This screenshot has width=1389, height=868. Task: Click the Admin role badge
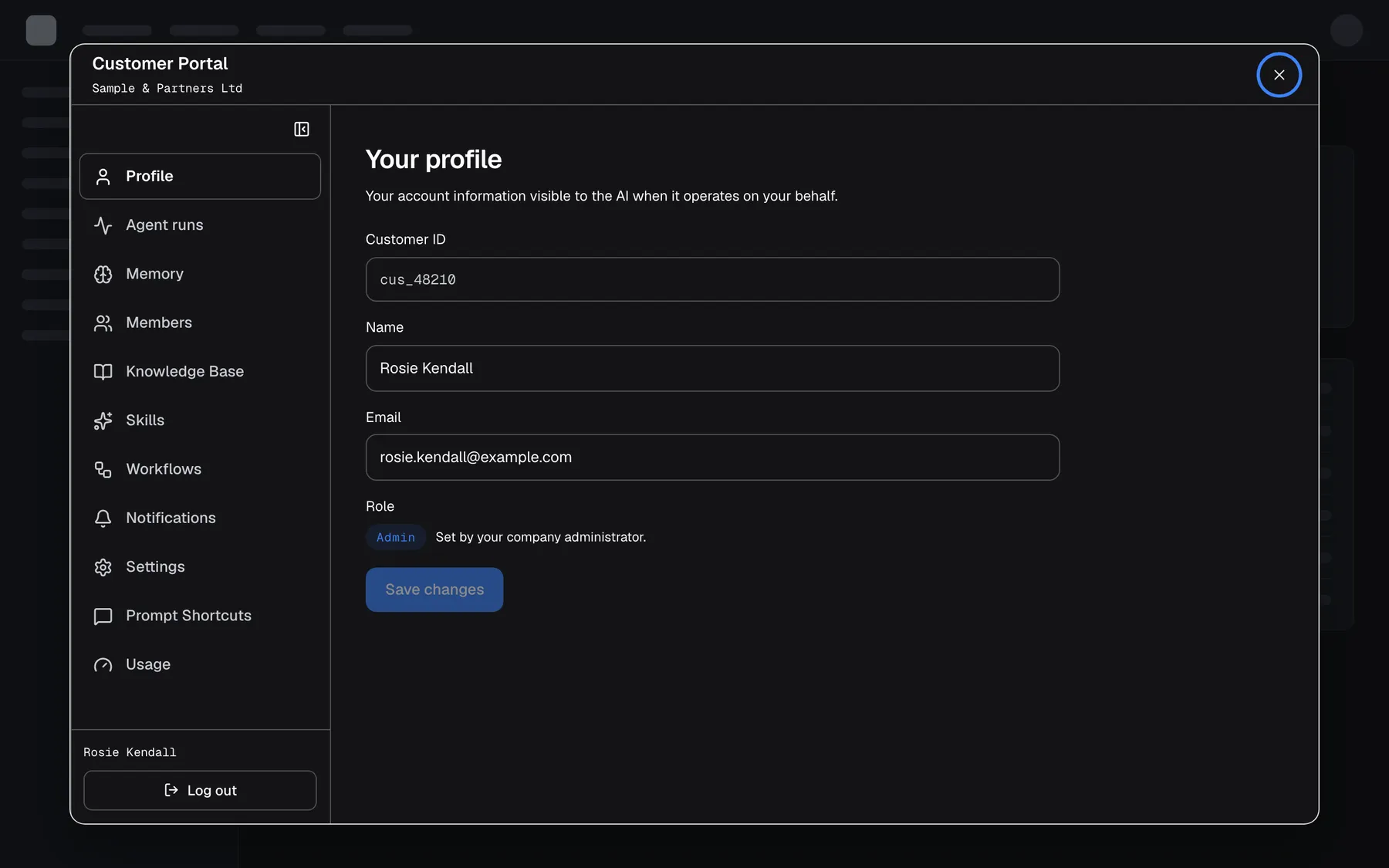[396, 537]
